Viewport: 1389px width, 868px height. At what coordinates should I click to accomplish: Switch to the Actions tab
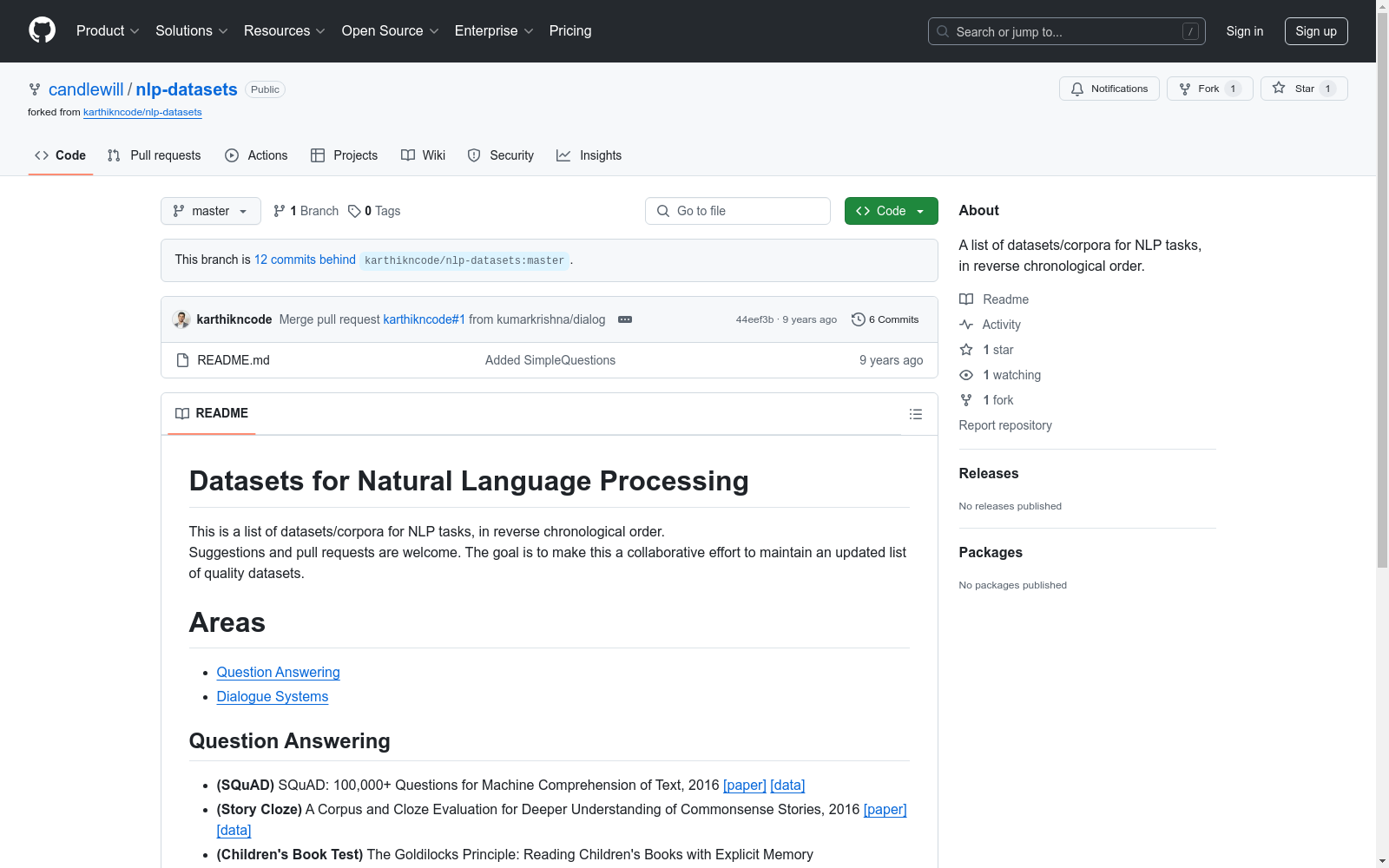(256, 155)
